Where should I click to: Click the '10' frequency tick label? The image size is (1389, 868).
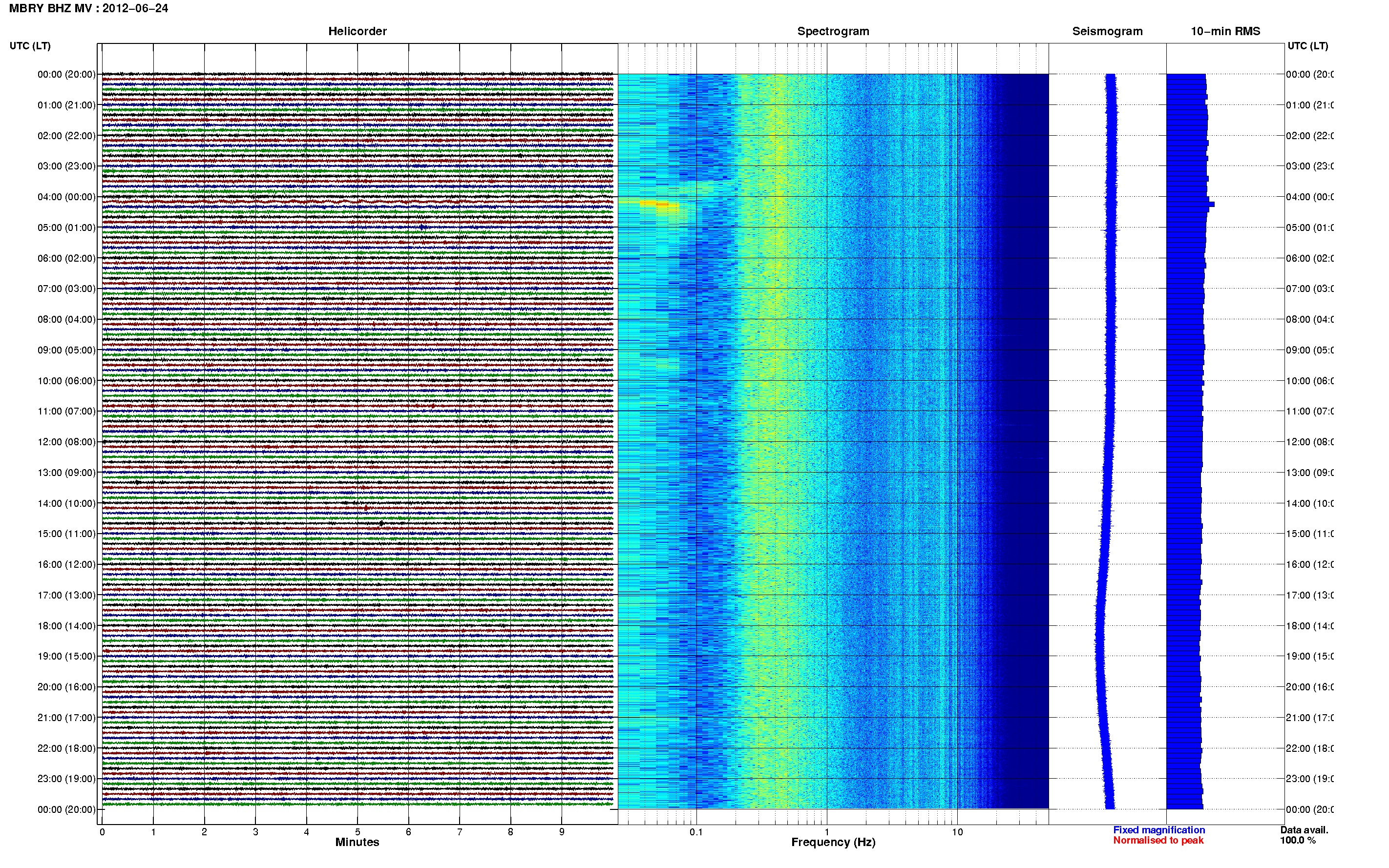point(957,832)
